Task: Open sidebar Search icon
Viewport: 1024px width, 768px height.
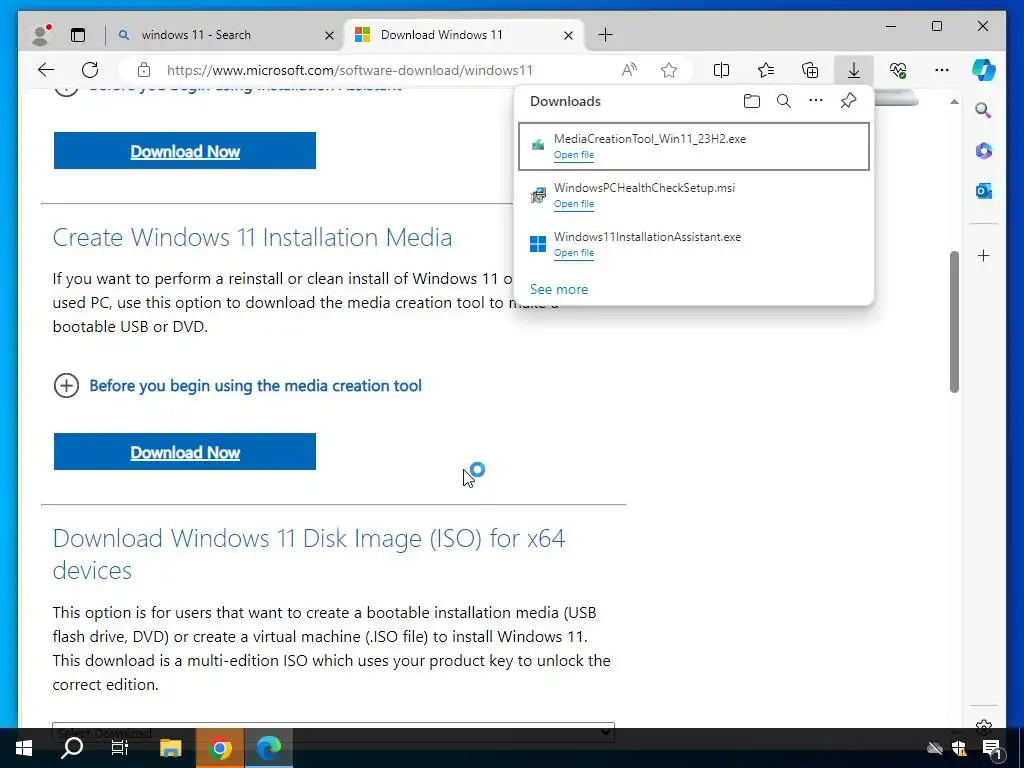Action: tap(984, 110)
